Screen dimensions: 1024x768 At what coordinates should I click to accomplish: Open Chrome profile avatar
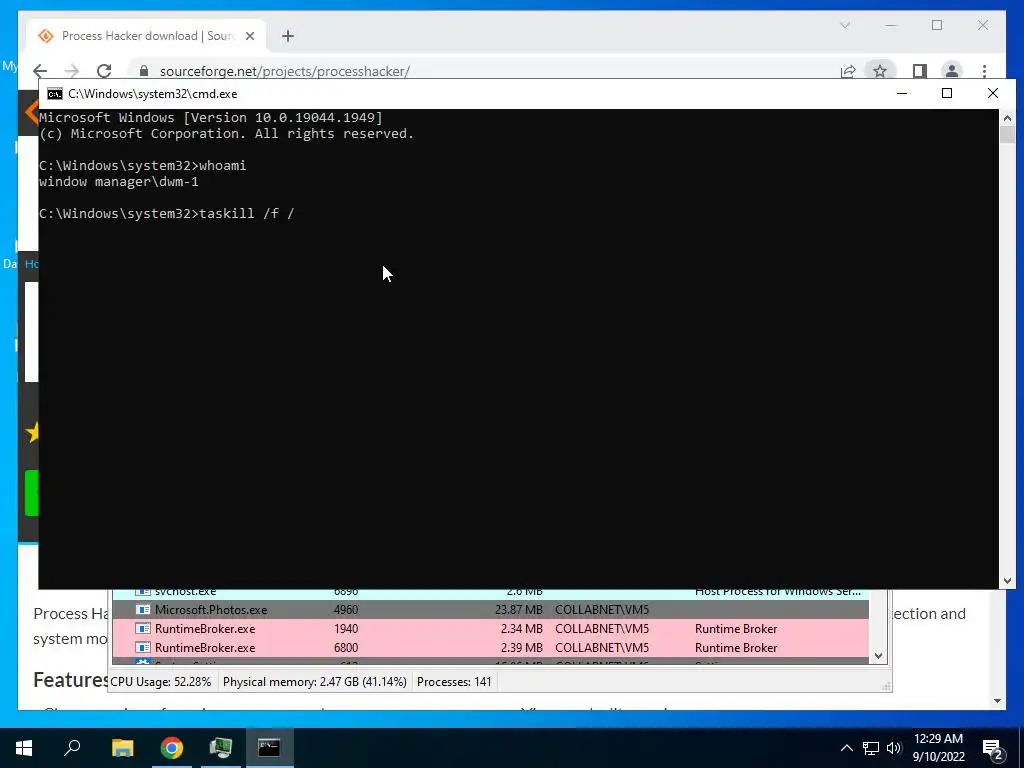coord(952,71)
